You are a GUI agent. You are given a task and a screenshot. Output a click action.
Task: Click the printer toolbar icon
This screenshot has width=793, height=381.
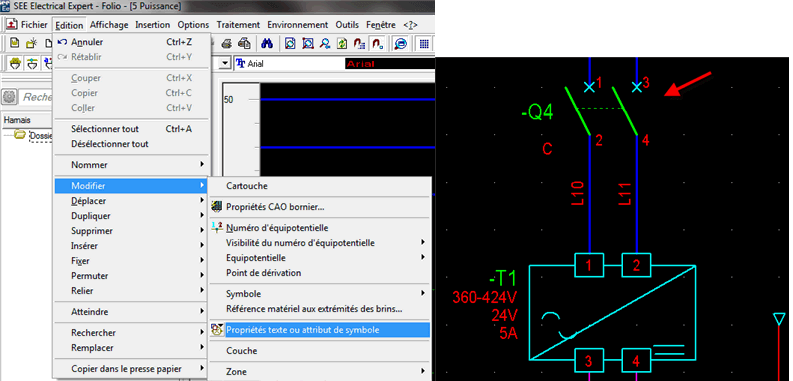coord(227,44)
